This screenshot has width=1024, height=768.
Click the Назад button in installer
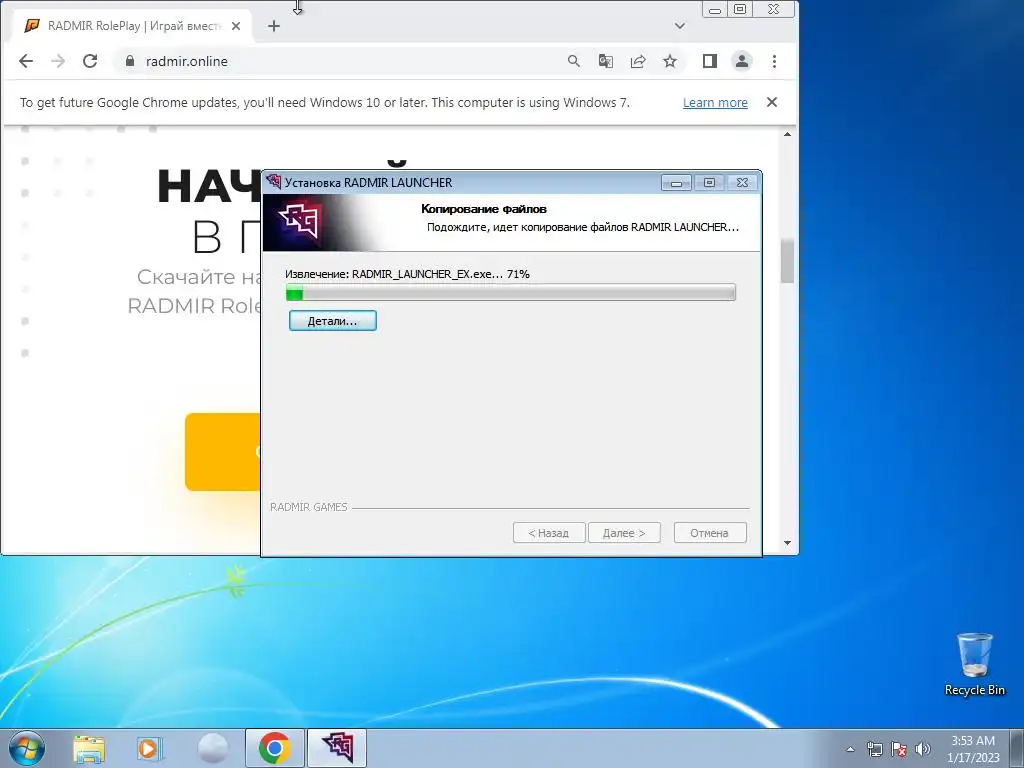(549, 533)
